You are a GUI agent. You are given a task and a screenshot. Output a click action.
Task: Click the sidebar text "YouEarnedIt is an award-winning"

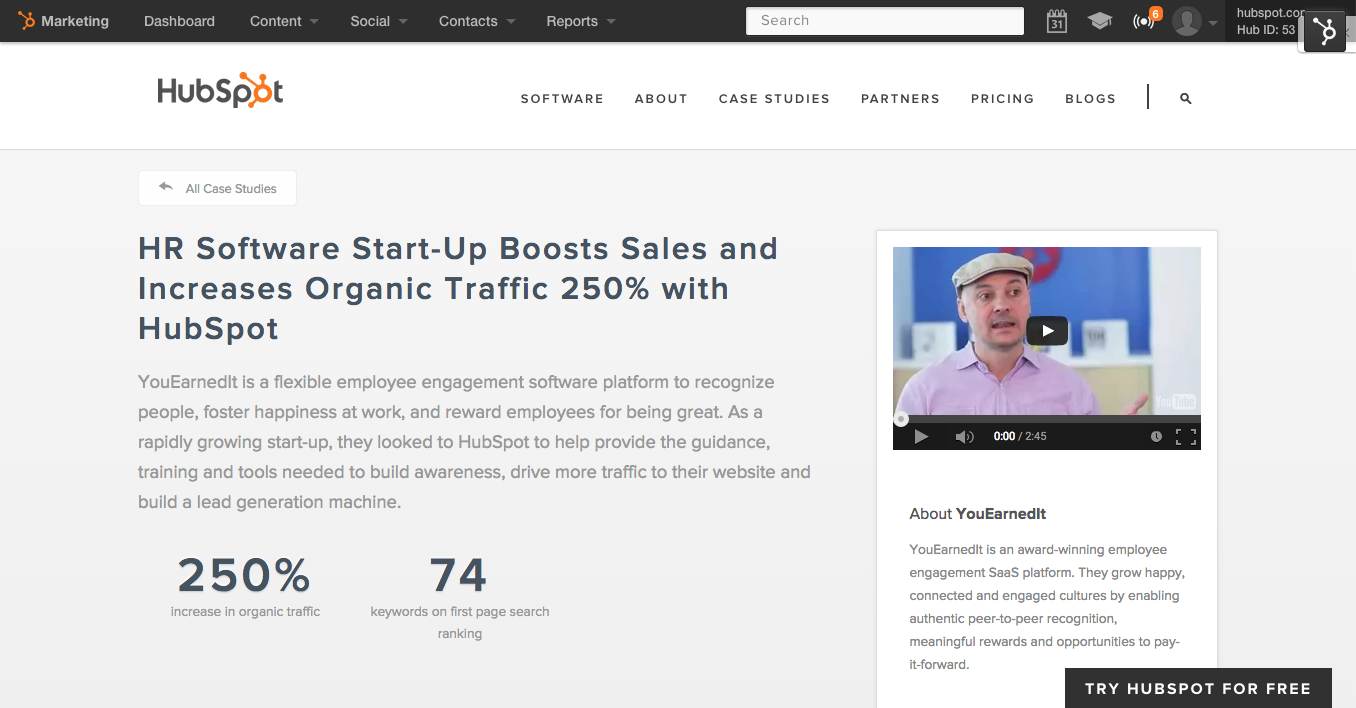click(1046, 607)
